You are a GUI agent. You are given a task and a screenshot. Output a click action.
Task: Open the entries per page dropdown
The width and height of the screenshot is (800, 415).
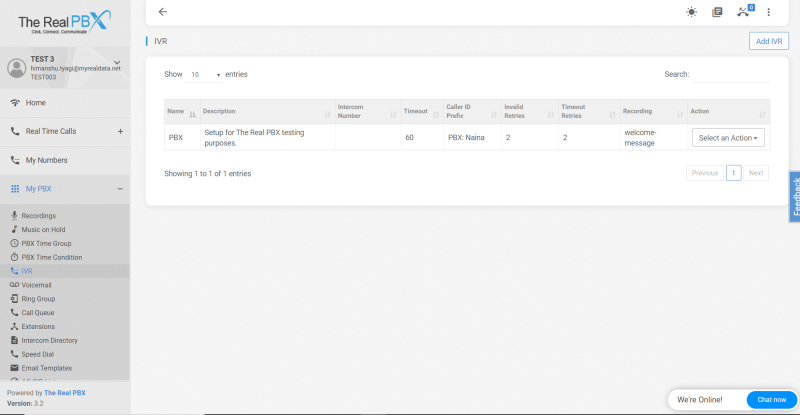click(206, 74)
